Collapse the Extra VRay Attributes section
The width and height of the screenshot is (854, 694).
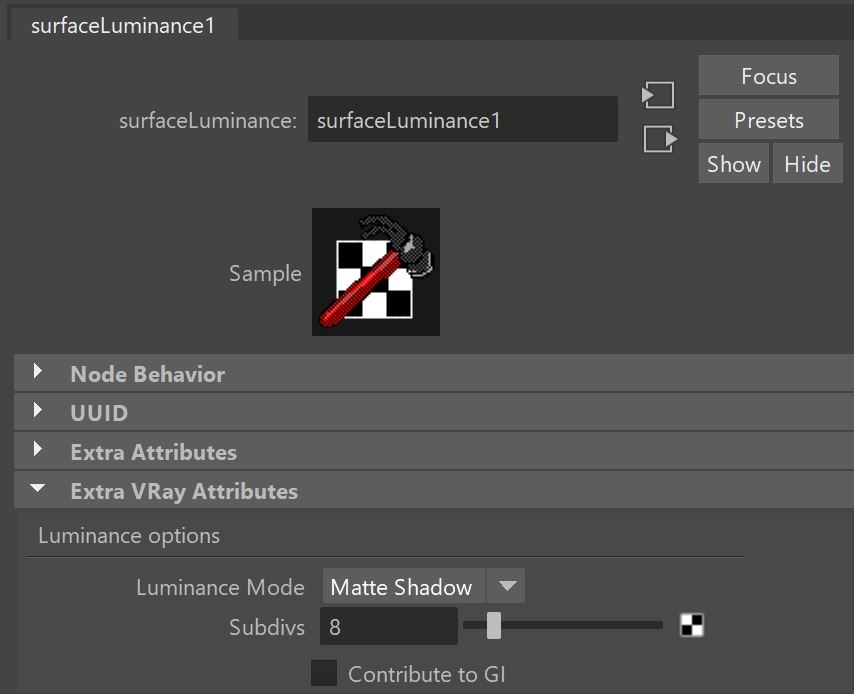pos(38,489)
